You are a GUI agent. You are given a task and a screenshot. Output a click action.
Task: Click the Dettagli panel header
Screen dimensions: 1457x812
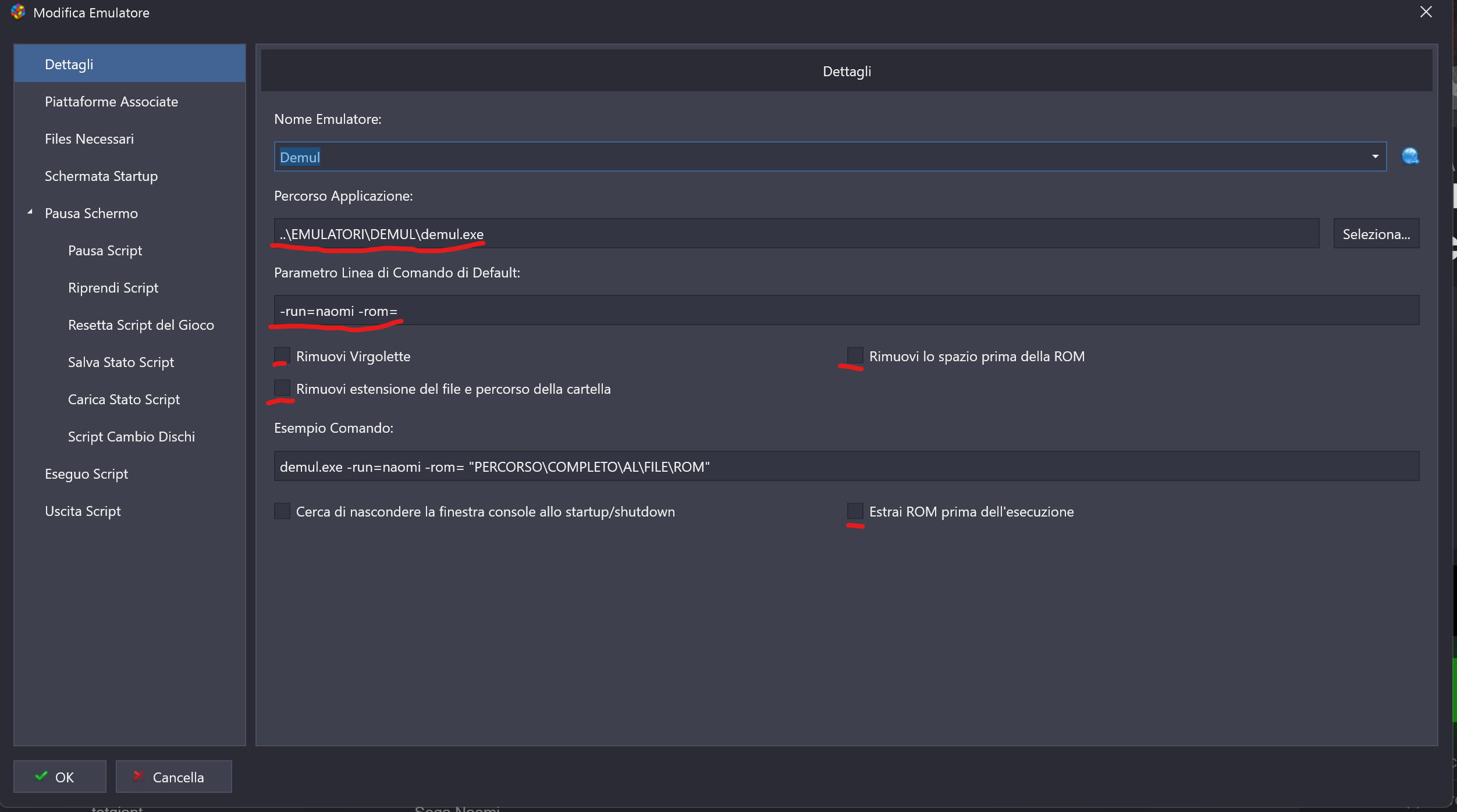click(847, 71)
